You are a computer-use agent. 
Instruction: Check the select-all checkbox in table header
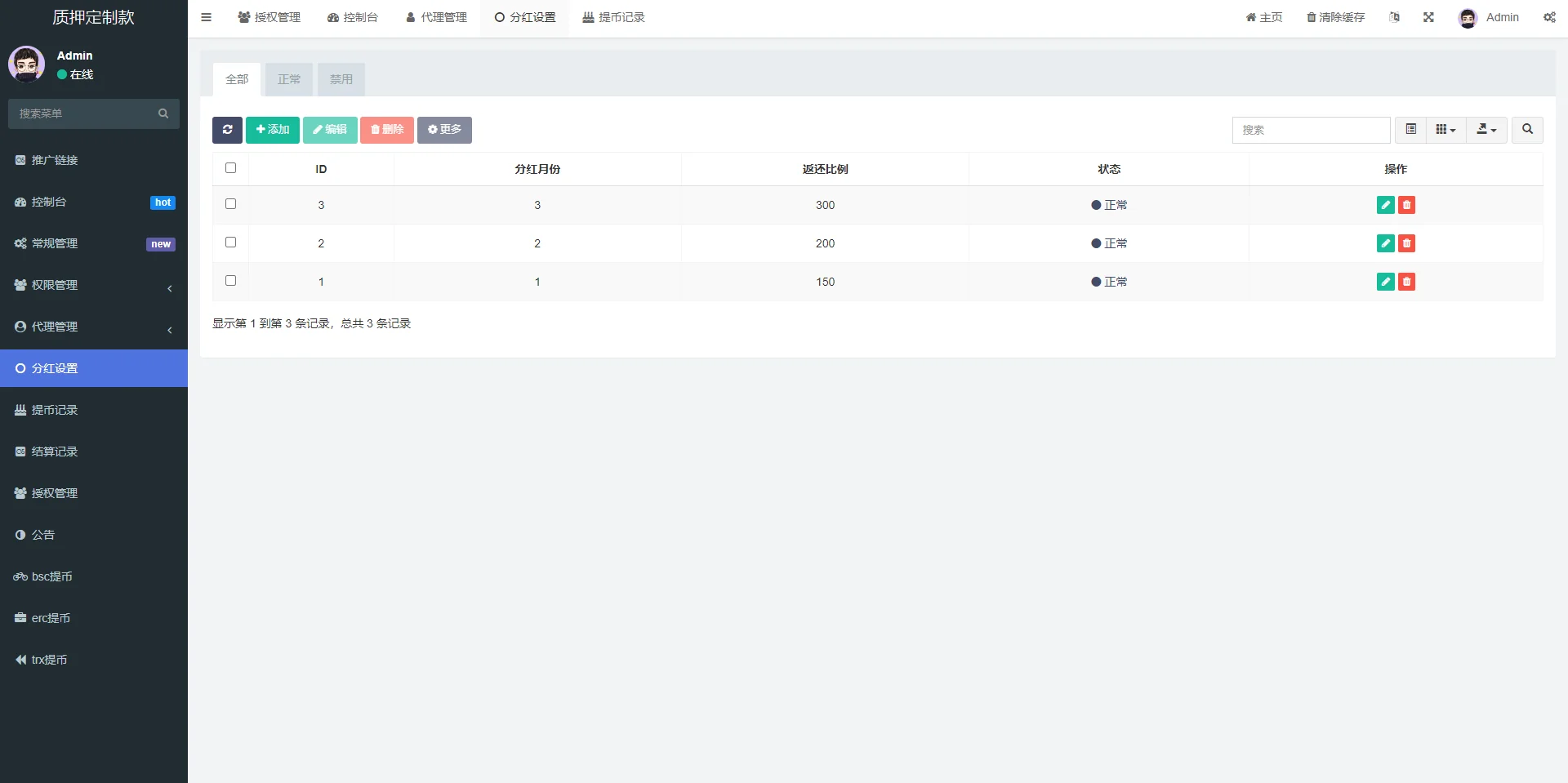230,168
